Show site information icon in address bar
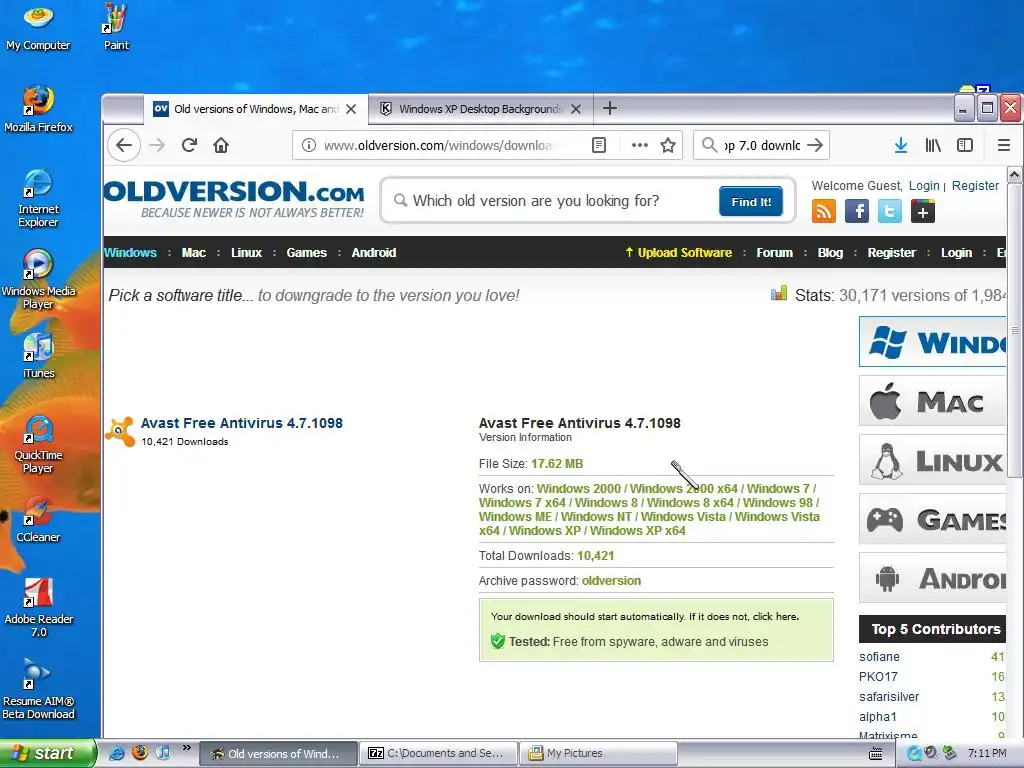 pos(309,145)
